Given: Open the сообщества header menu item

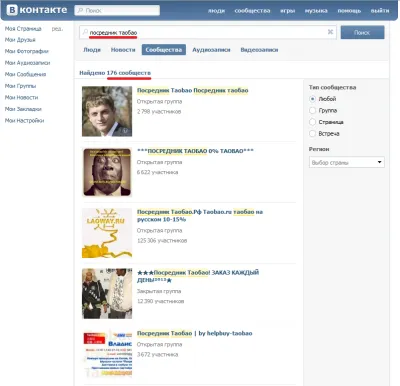Looking at the screenshot, I should [252, 11].
